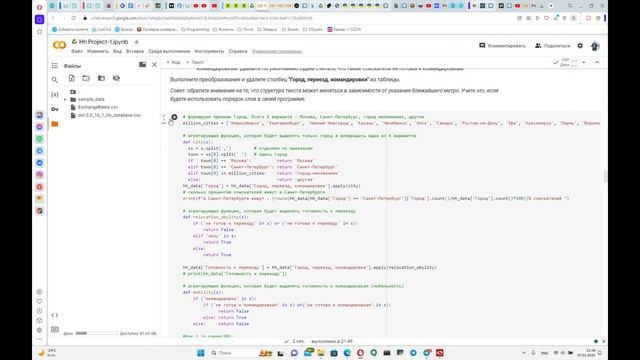Open runtime connection options dropdown arrow
This screenshot has height=360, width=640.
(x=584, y=62)
